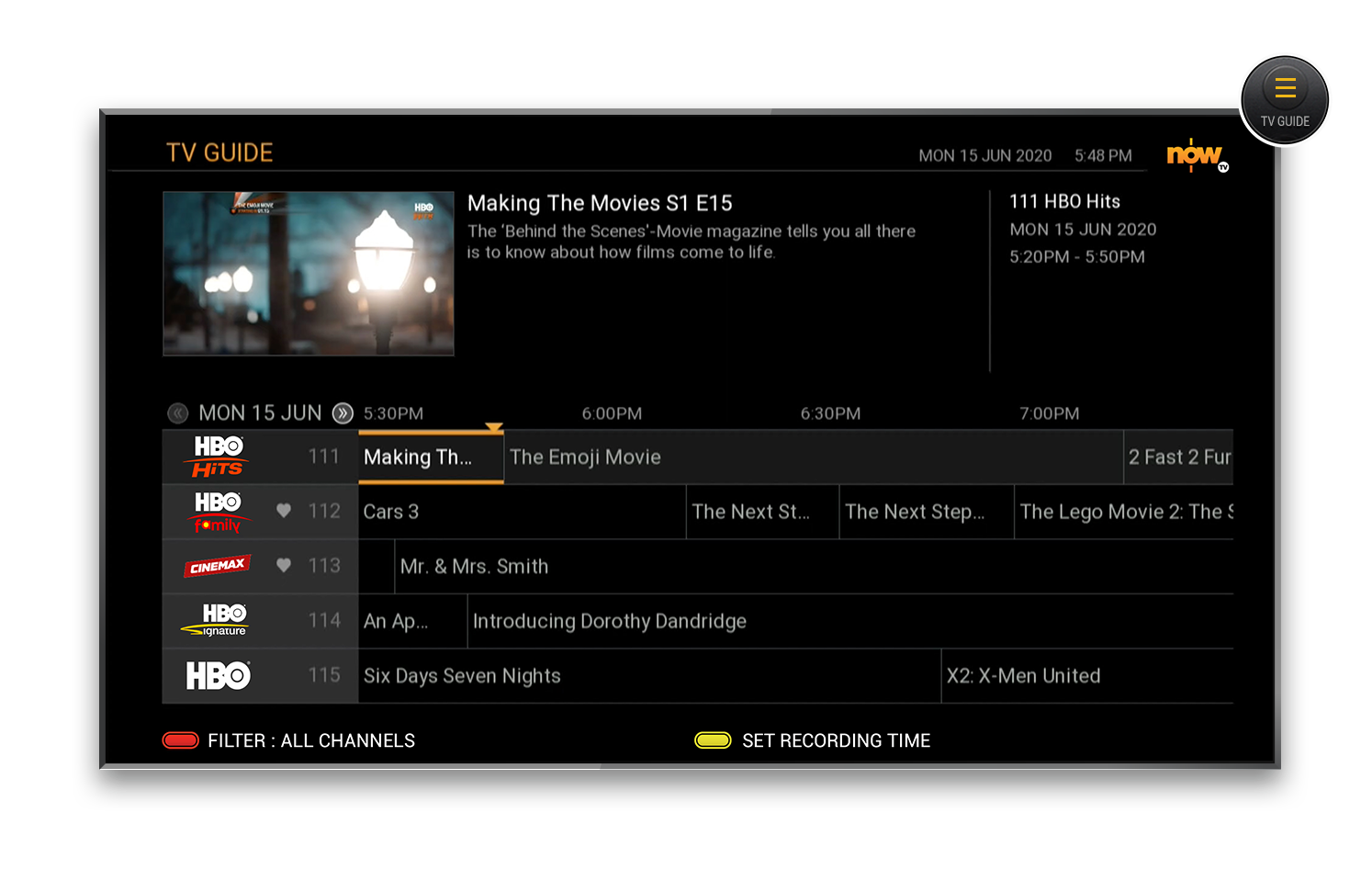Select Mr. & Mrs. Smith program
The image size is (1372, 881).
point(814,566)
